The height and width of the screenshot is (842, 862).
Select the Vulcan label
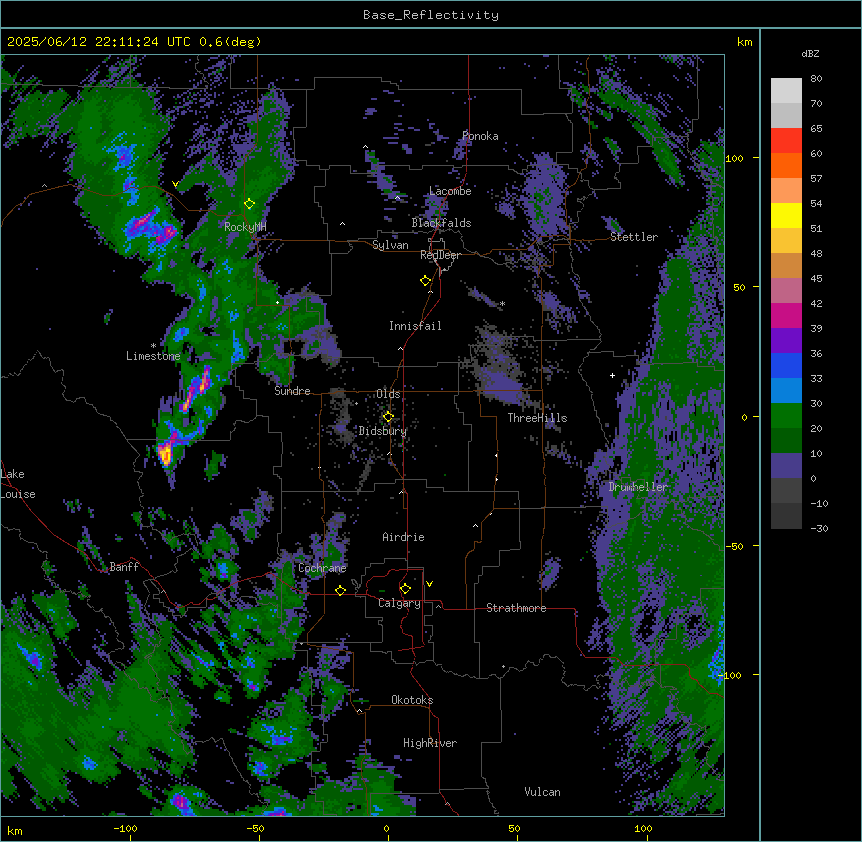pyautogui.click(x=543, y=792)
